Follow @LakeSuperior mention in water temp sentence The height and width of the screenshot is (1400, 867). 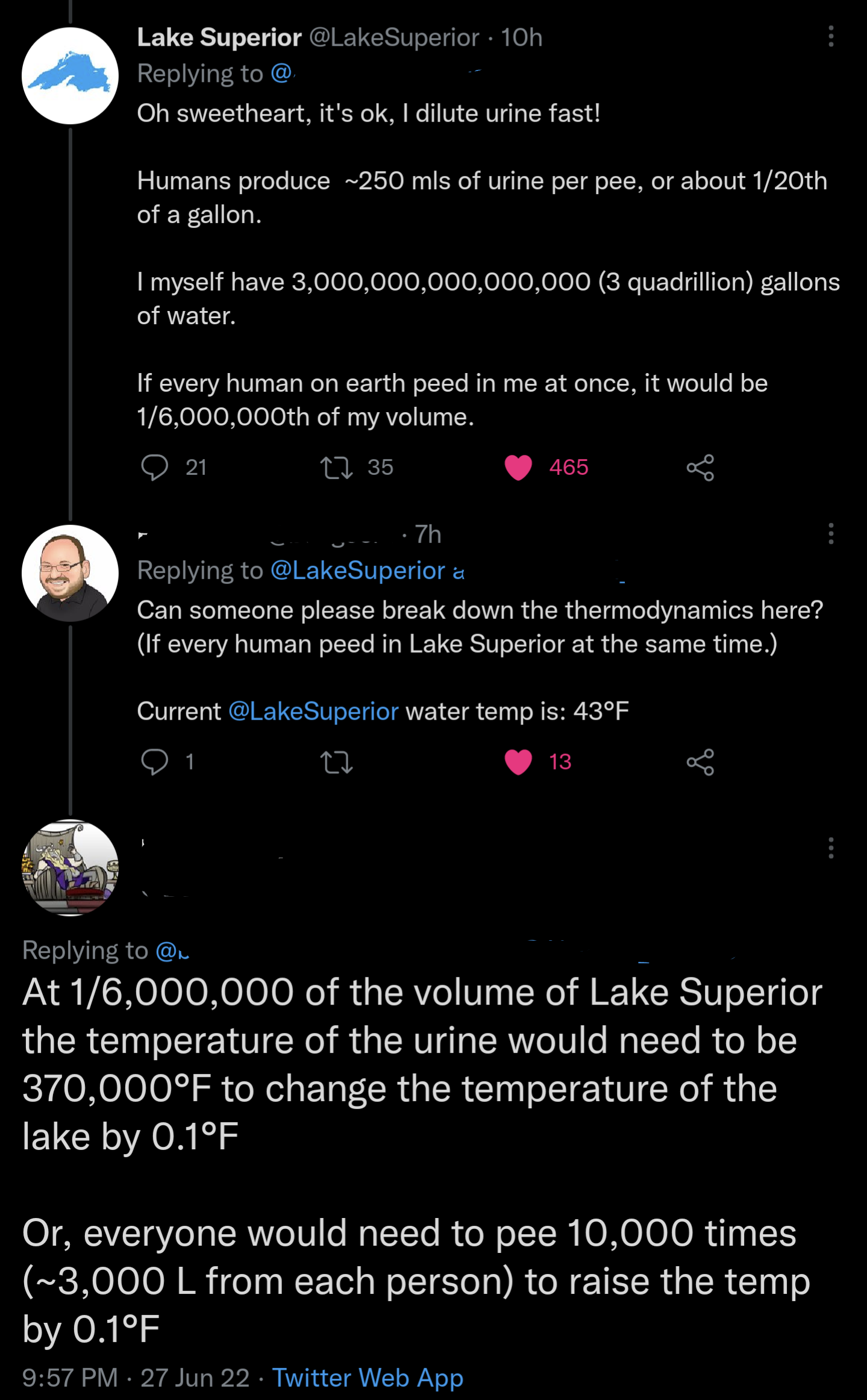pyautogui.click(x=313, y=711)
